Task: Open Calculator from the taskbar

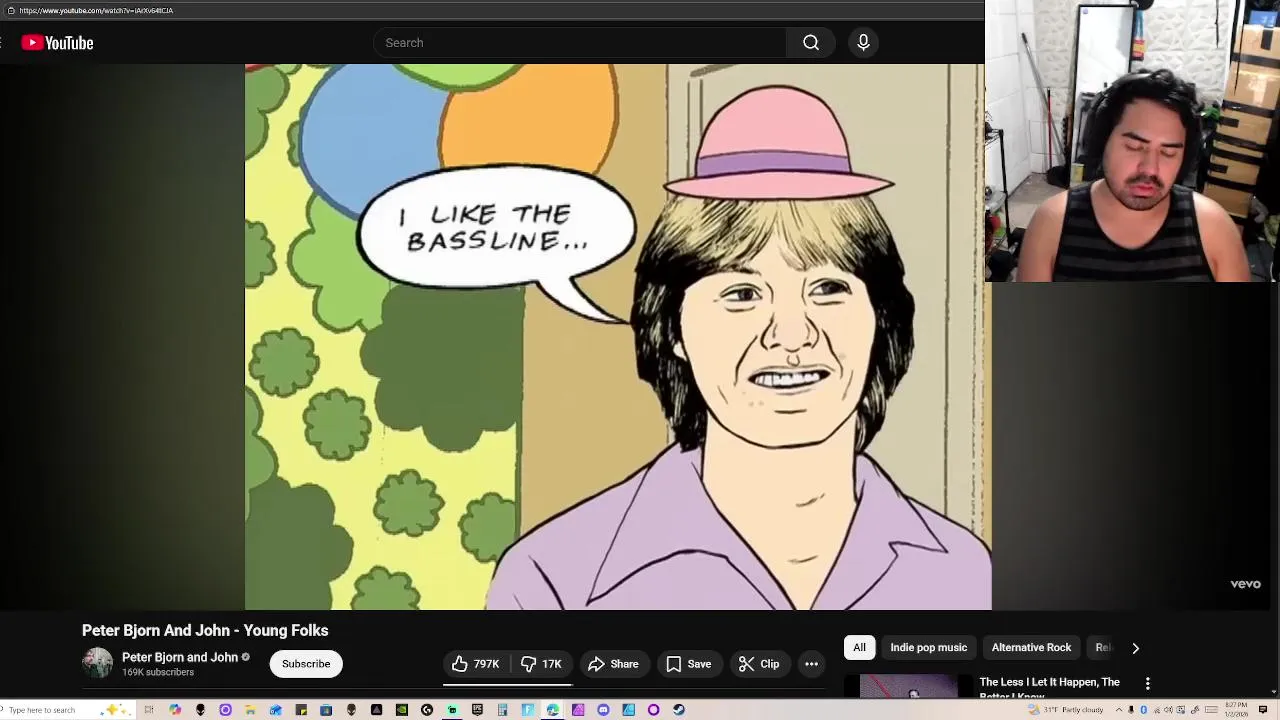Action: [502, 710]
